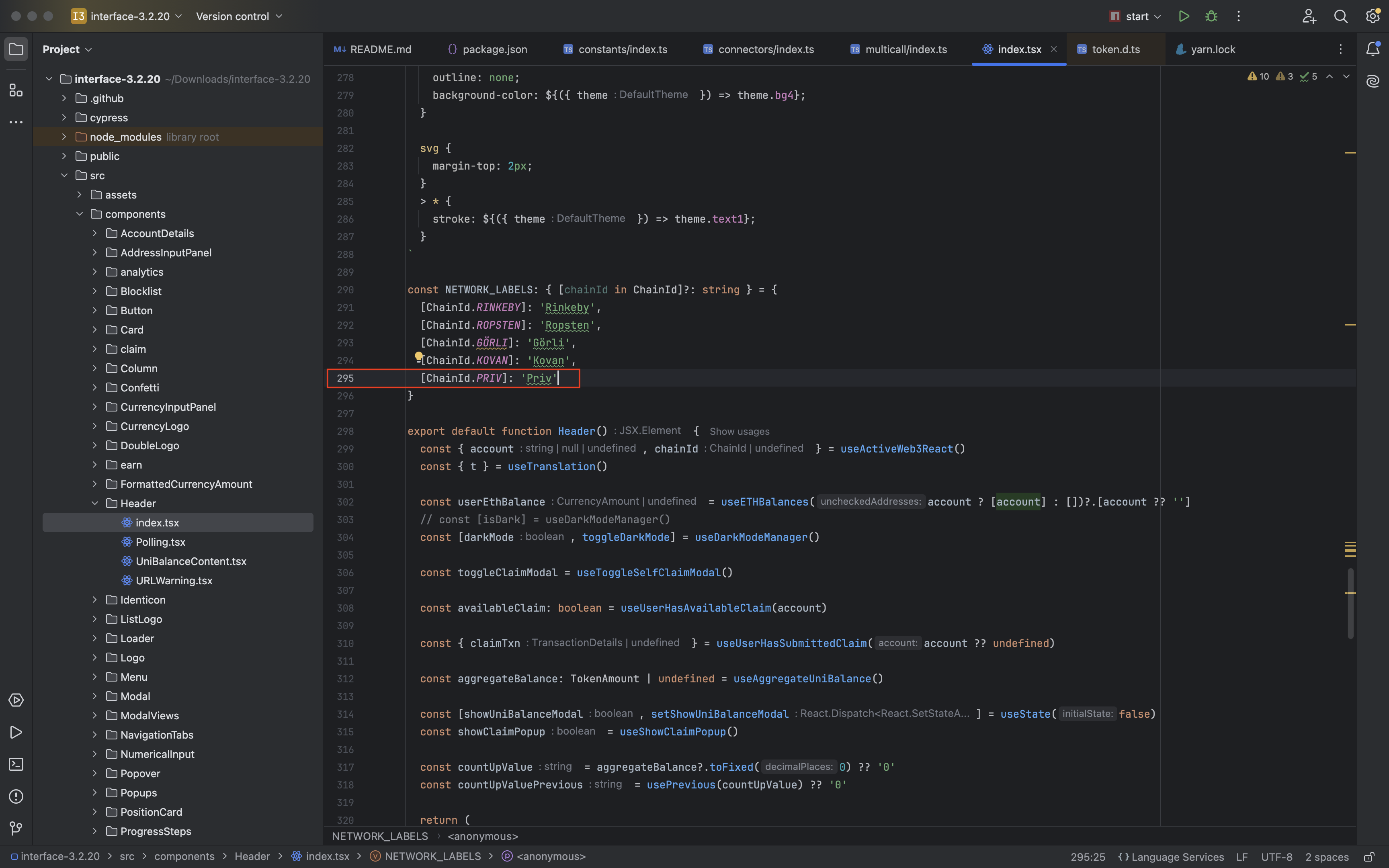Click line:column indicator 295:25

(x=1087, y=856)
